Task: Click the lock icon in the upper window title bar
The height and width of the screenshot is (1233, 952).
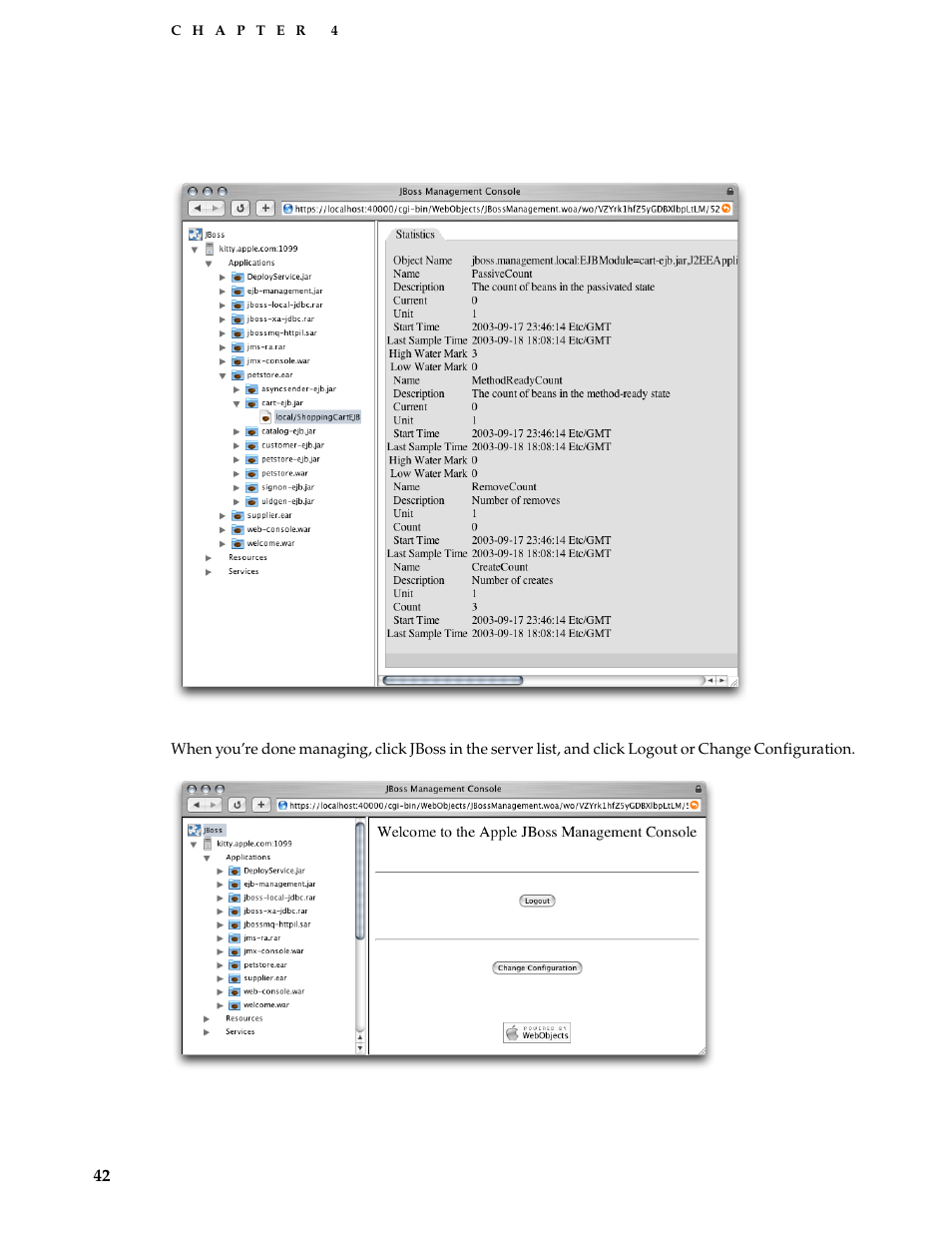Action: (x=730, y=191)
